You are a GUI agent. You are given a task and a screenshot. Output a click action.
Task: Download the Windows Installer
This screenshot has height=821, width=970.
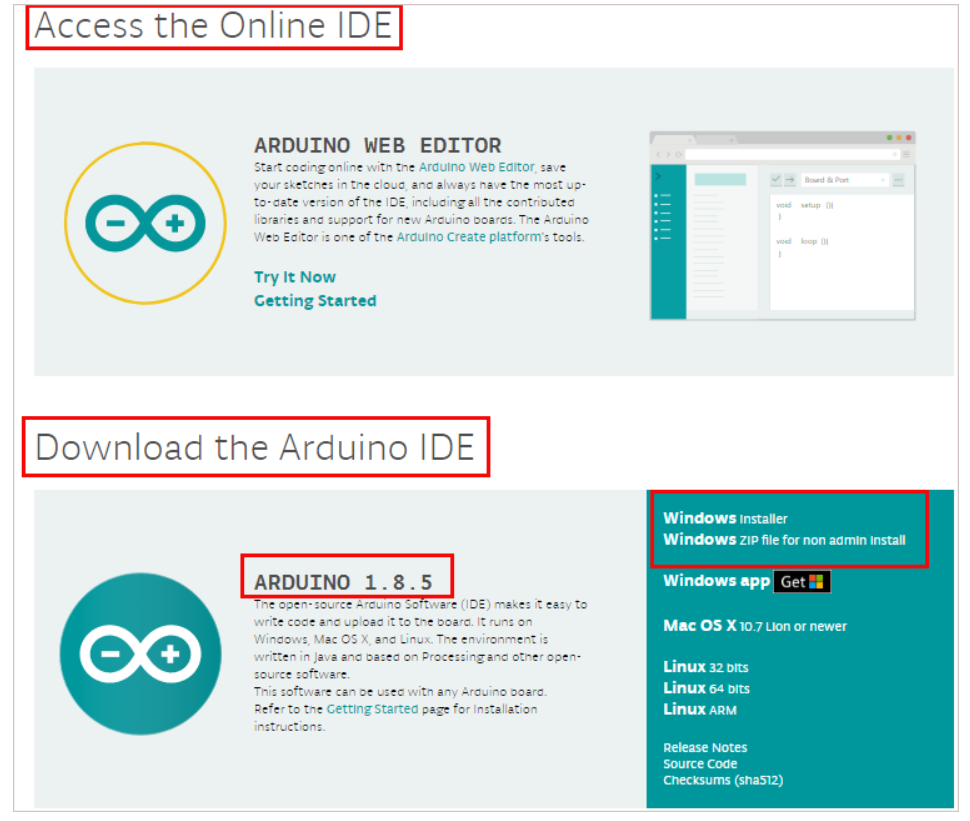pyautogui.click(x=725, y=518)
